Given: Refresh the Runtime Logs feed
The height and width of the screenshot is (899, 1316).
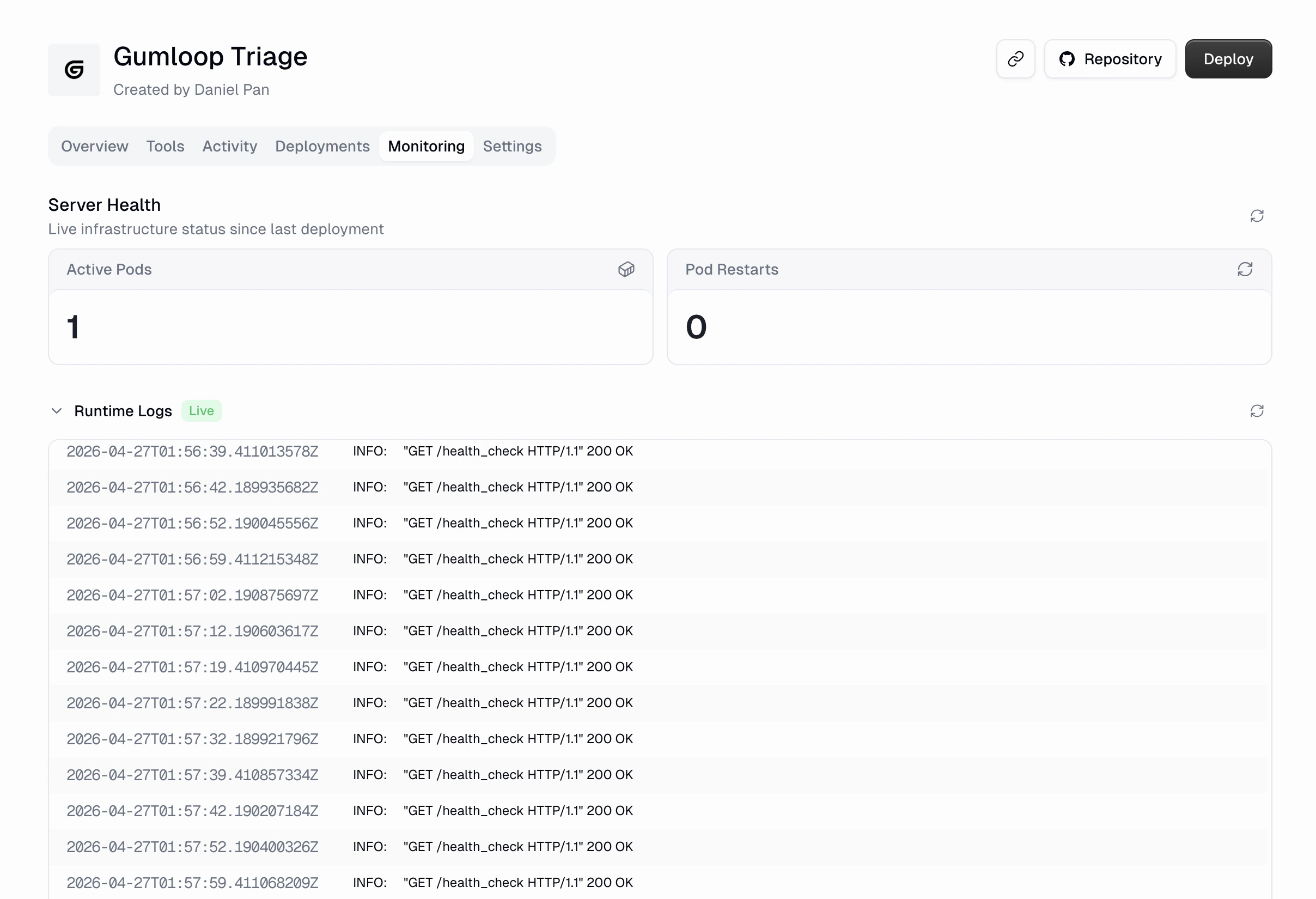Looking at the screenshot, I should pyautogui.click(x=1257, y=411).
